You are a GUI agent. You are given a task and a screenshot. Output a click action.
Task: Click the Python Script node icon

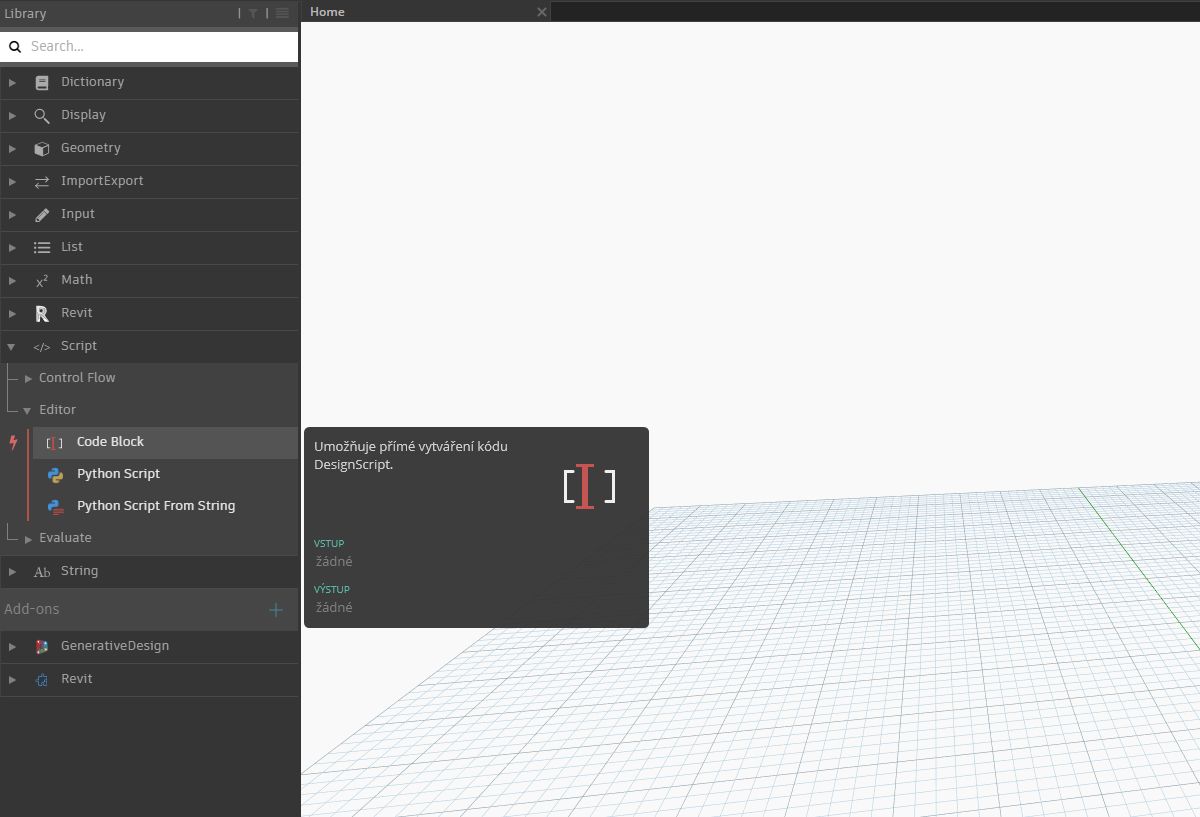(x=55, y=474)
